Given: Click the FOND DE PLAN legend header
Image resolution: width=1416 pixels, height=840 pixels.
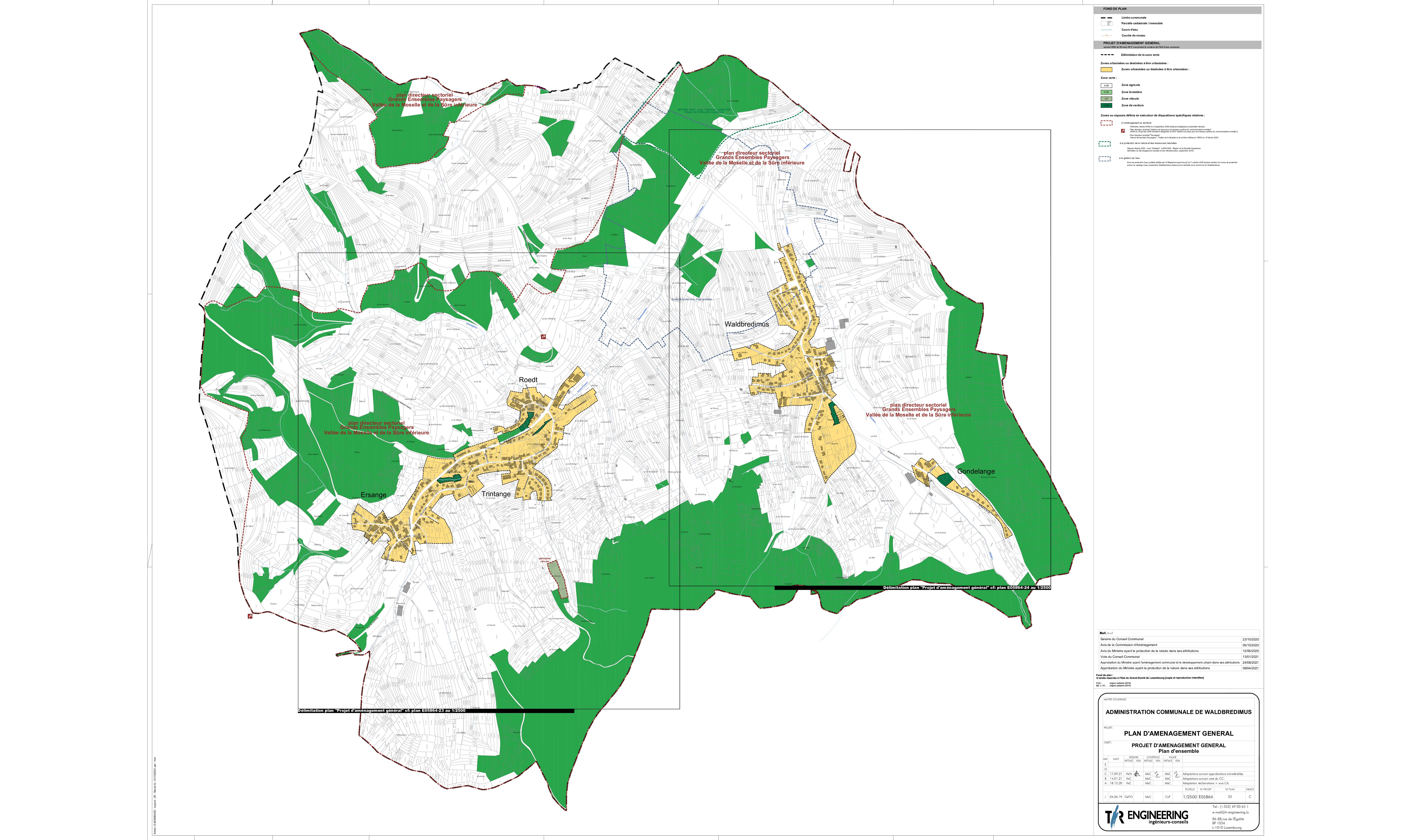Looking at the screenshot, I should click(x=1115, y=9).
